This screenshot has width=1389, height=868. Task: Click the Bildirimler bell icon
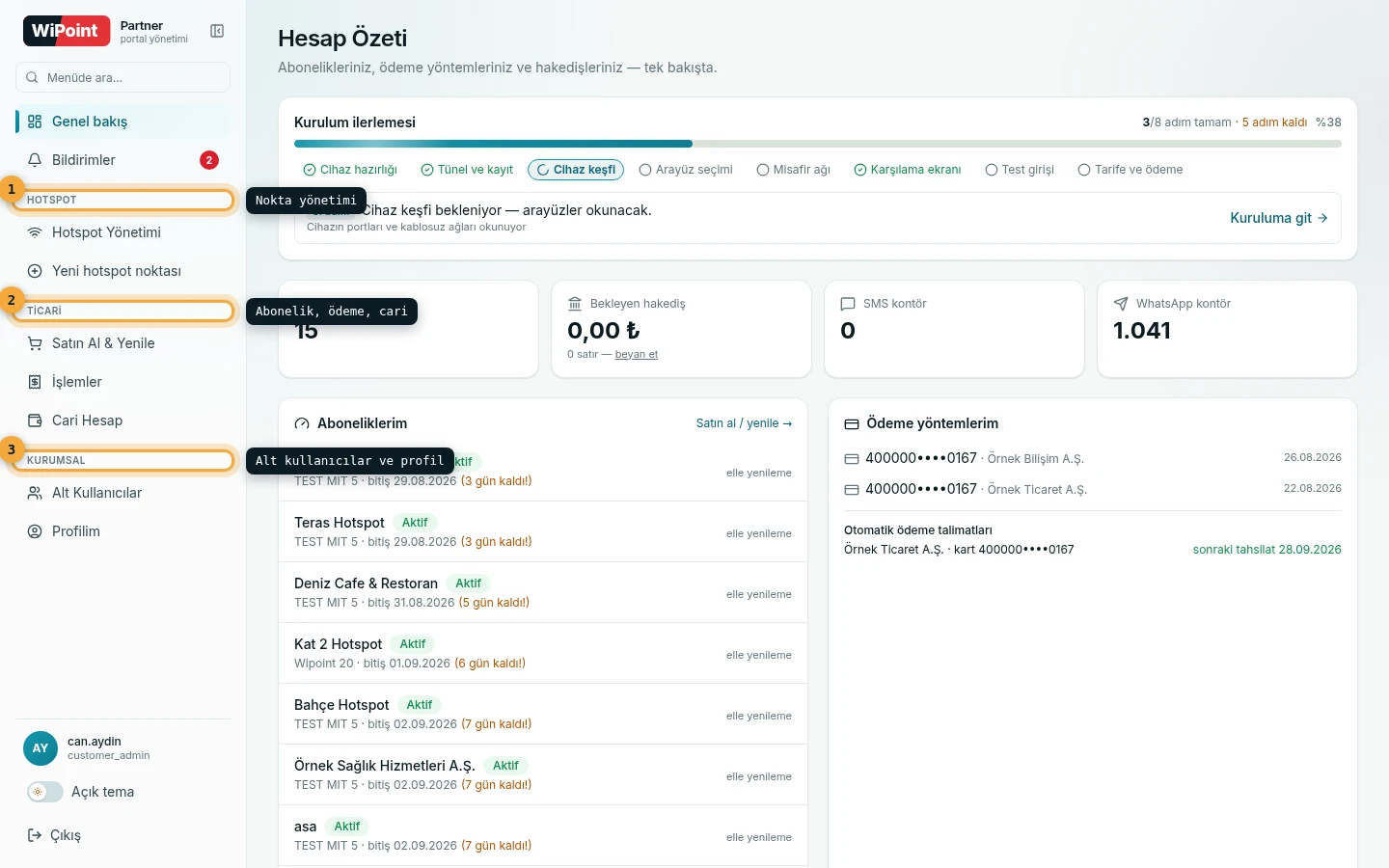[x=35, y=160]
